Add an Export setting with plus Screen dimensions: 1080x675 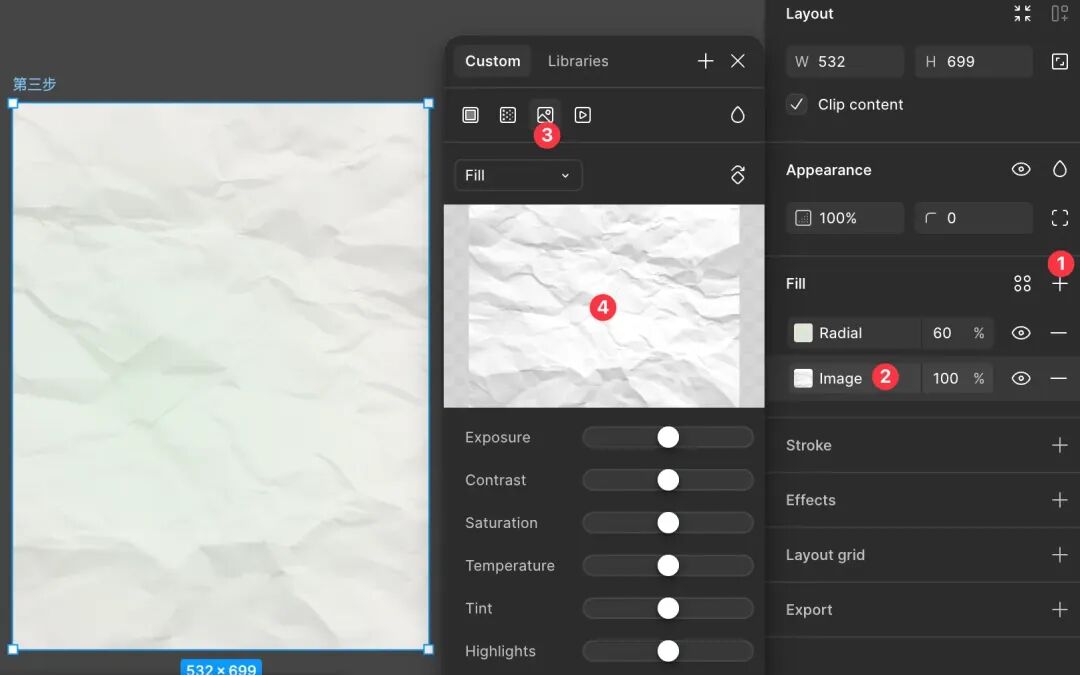1060,610
